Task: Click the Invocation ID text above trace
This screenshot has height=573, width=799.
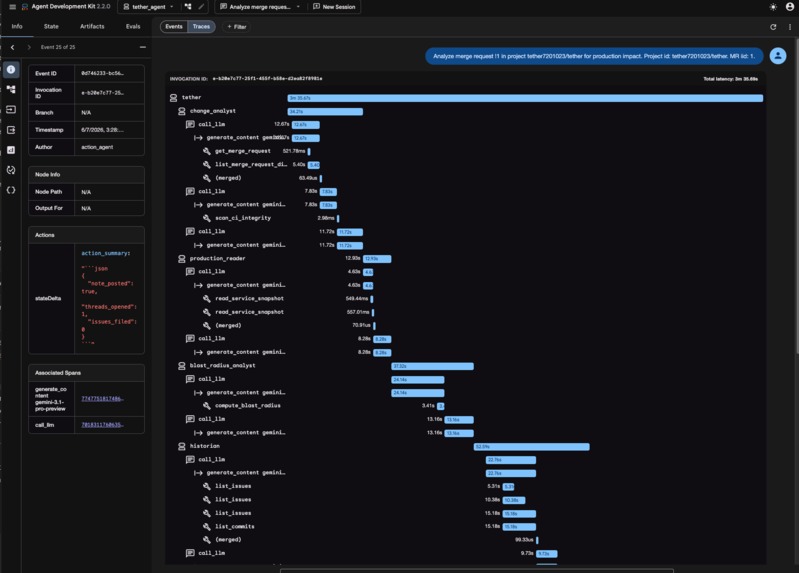Action: pyautogui.click(x=246, y=79)
